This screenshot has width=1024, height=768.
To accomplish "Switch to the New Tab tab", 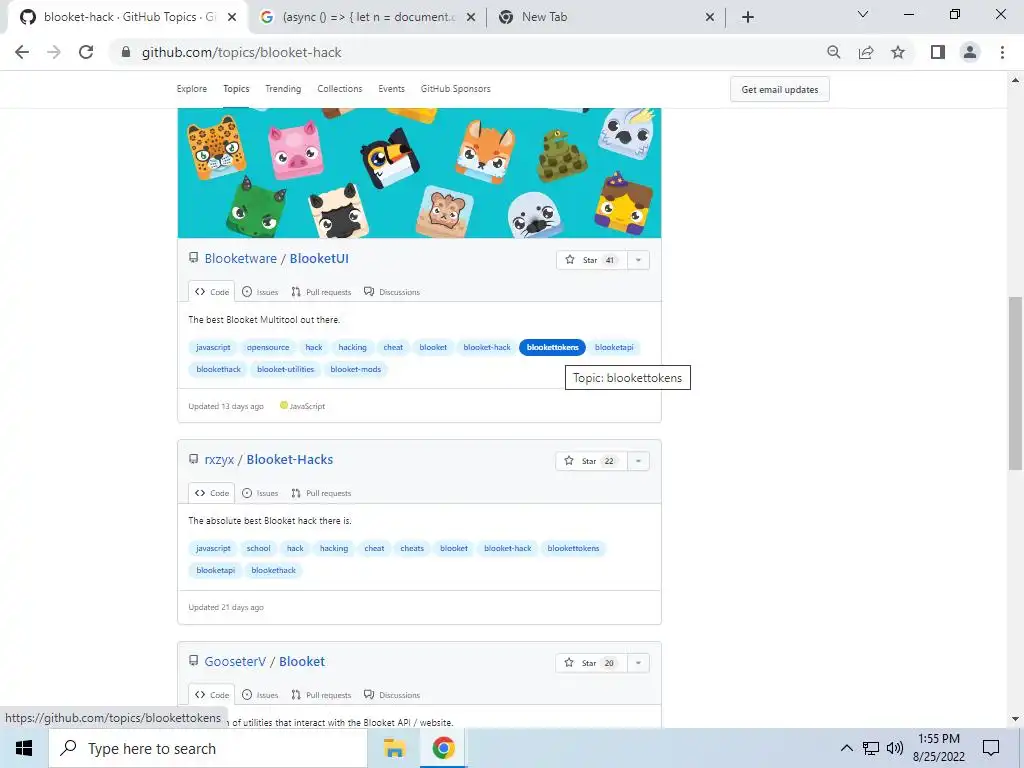I will coord(605,17).
